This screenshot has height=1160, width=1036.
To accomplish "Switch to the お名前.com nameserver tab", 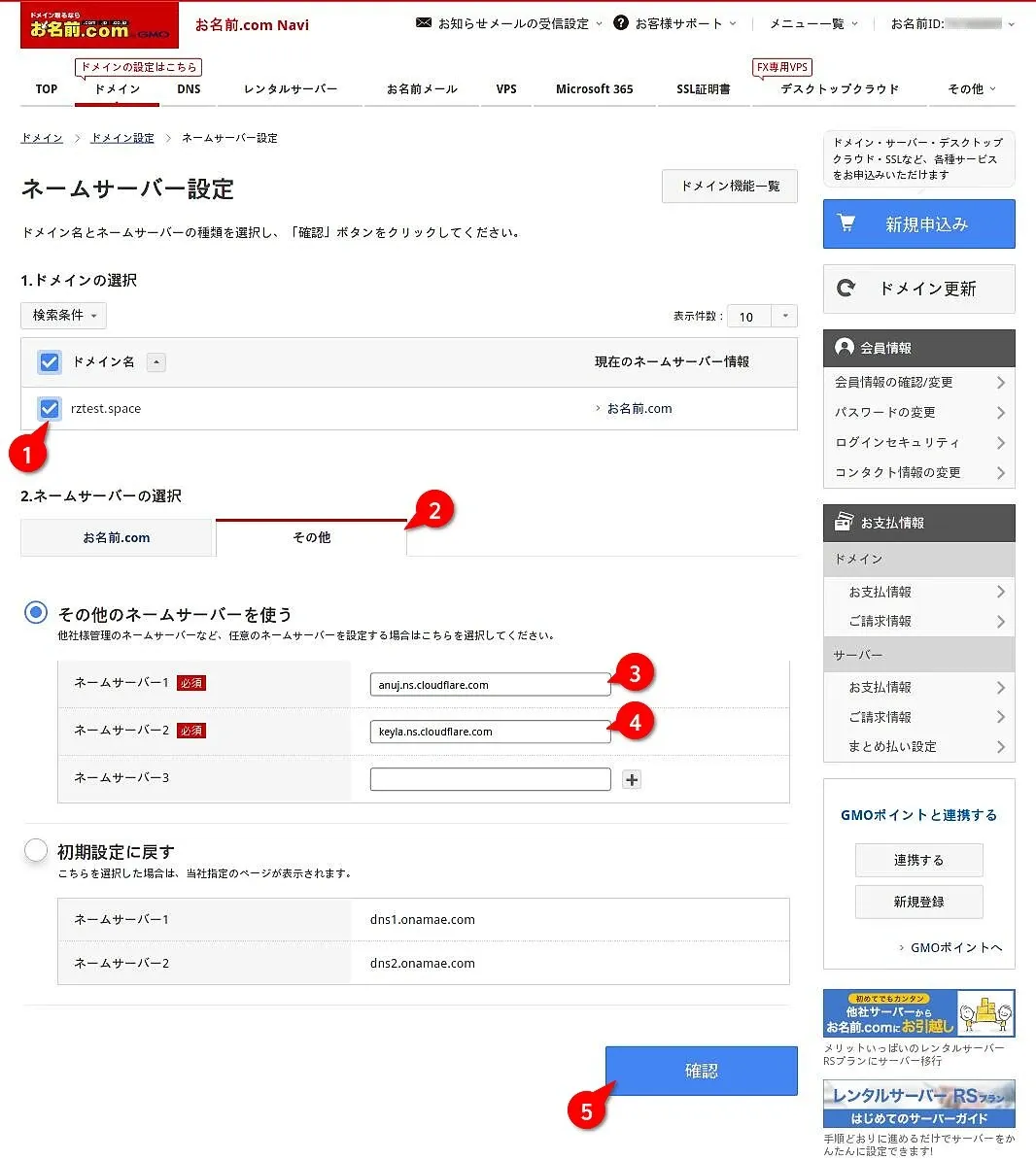I will point(117,537).
